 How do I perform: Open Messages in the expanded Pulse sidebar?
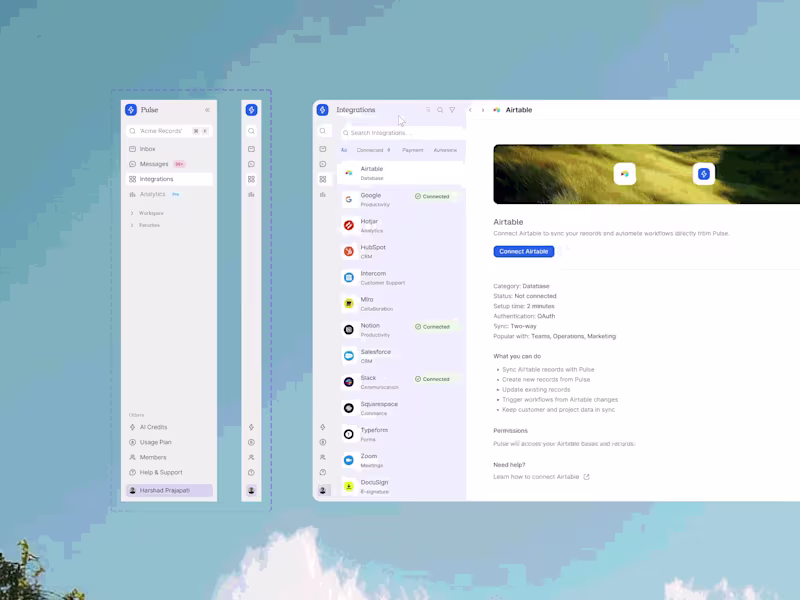click(169, 164)
